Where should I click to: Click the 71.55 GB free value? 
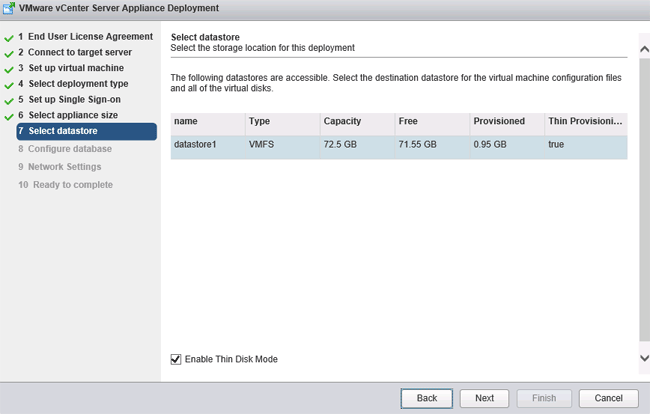[417, 145]
